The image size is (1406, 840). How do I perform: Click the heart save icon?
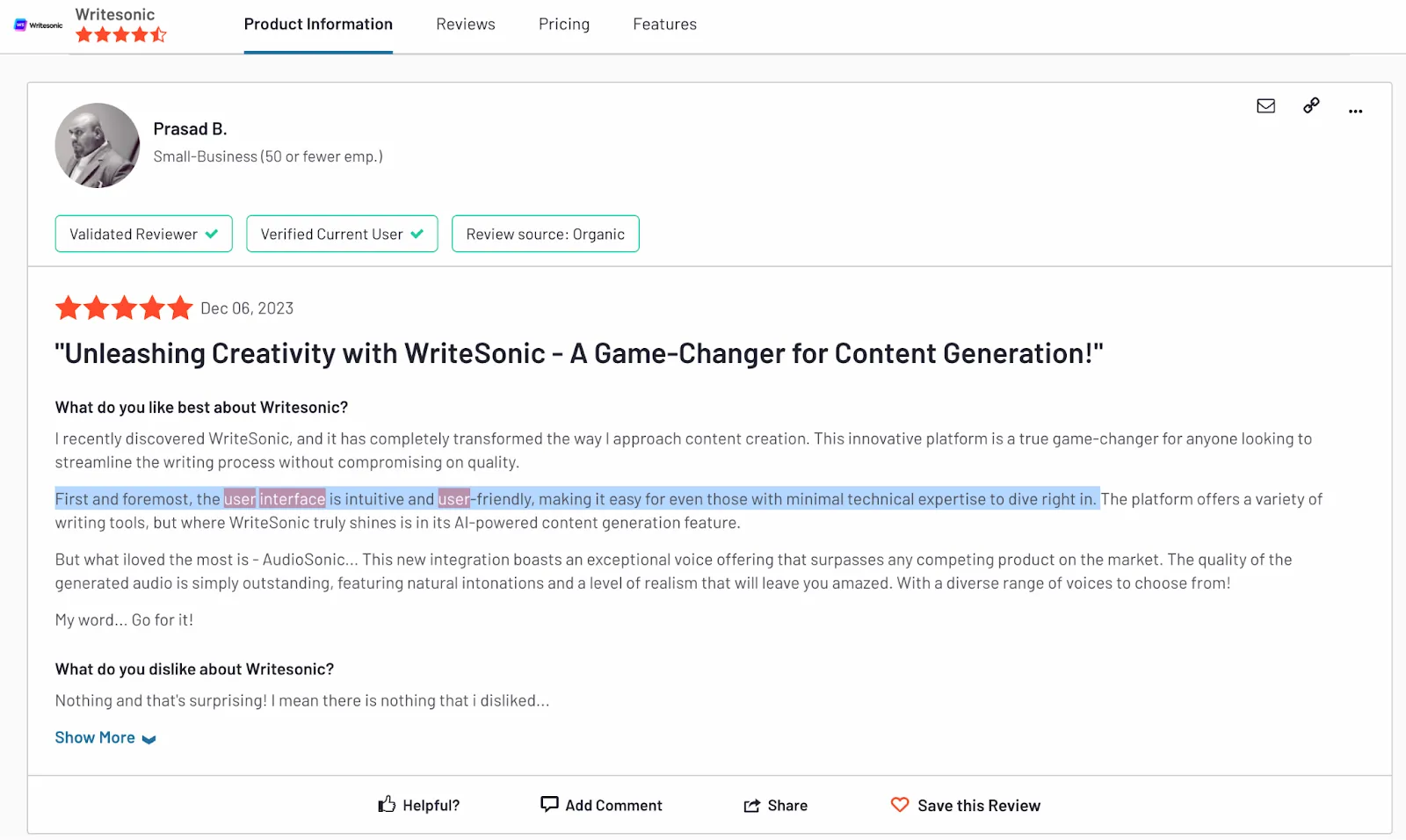pyautogui.click(x=900, y=804)
